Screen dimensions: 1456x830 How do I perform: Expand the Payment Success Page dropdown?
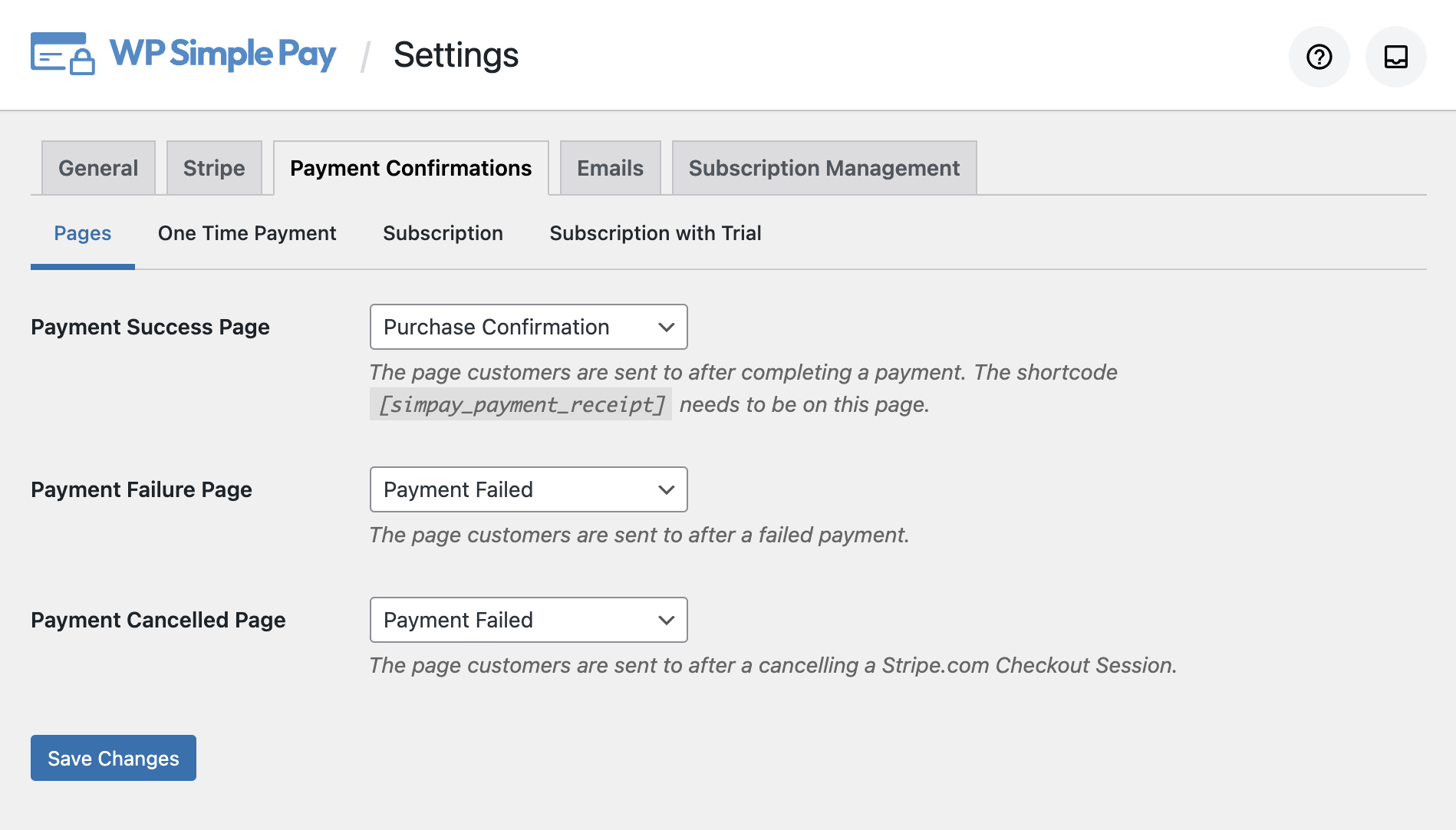pyautogui.click(x=529, y=327)
